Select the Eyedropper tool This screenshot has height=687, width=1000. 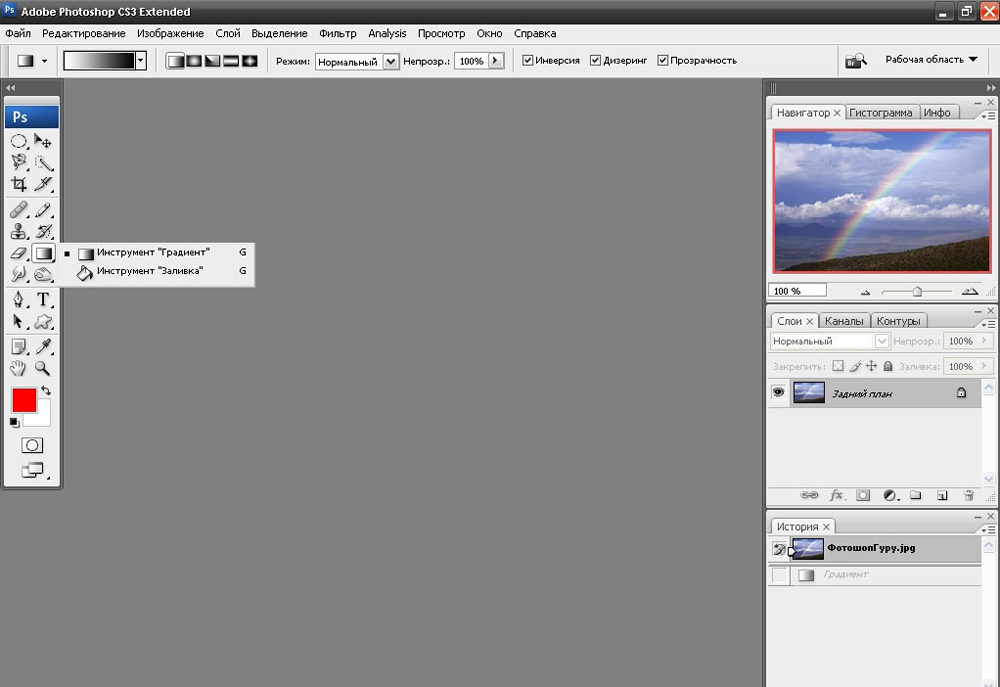pos(43,346)
